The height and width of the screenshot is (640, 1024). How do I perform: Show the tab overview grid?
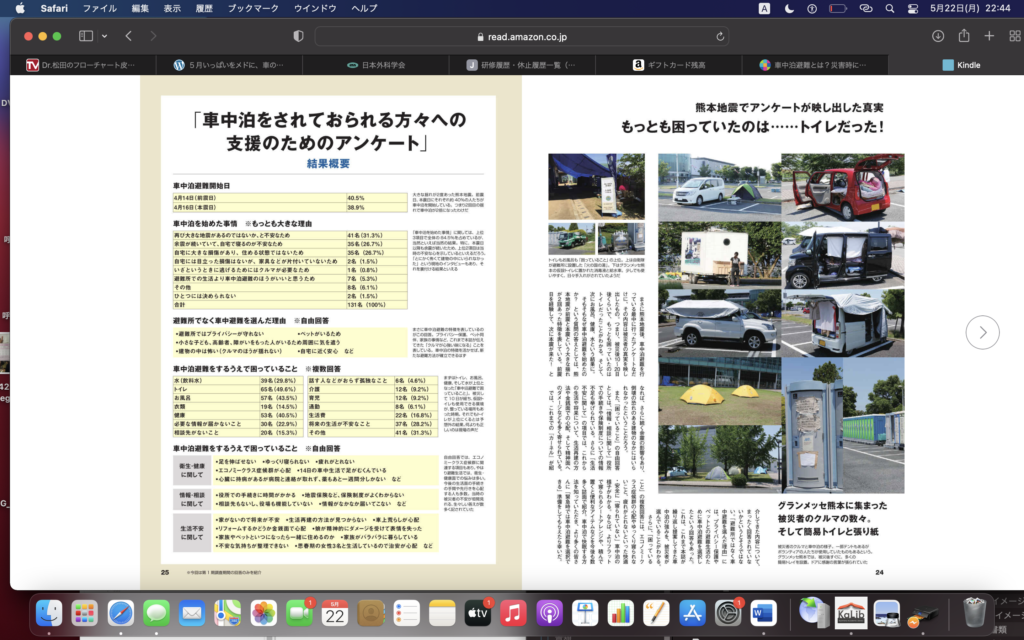pyautogui.click(x=1012, y=36)
